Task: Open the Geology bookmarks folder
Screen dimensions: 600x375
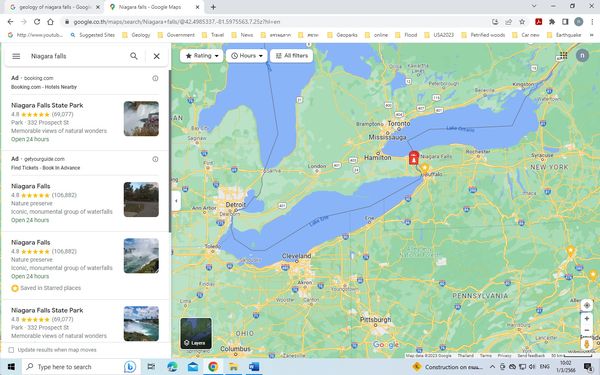Action: (136, 35)
